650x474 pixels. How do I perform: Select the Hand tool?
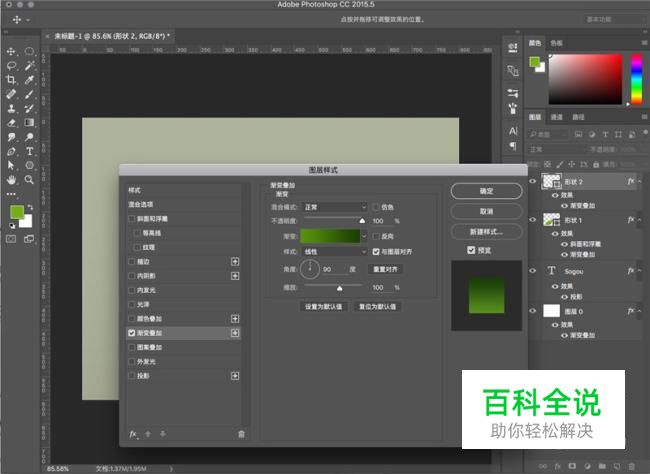pyautogui.click(x=11, y=180)
